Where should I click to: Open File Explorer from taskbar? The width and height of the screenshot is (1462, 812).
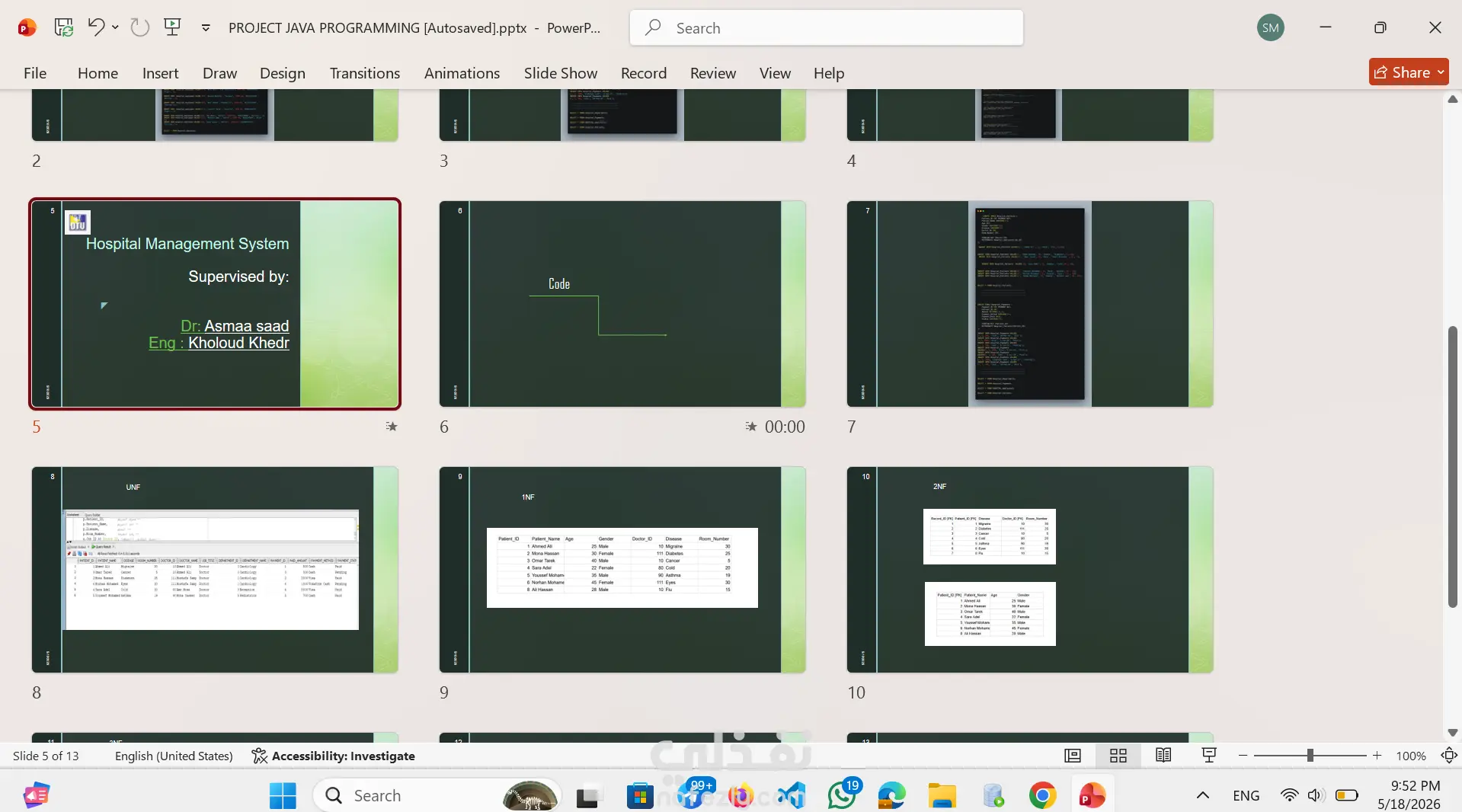942,796
